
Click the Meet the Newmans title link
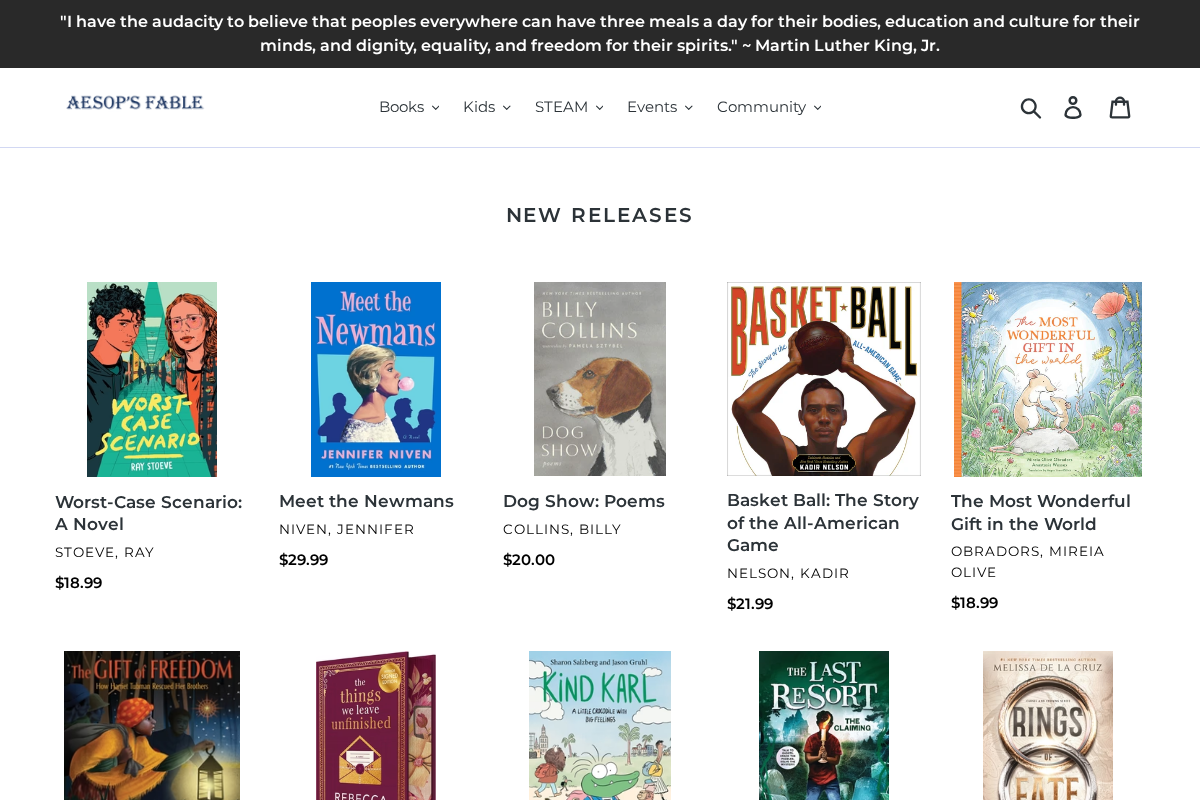tap(366, 500)
